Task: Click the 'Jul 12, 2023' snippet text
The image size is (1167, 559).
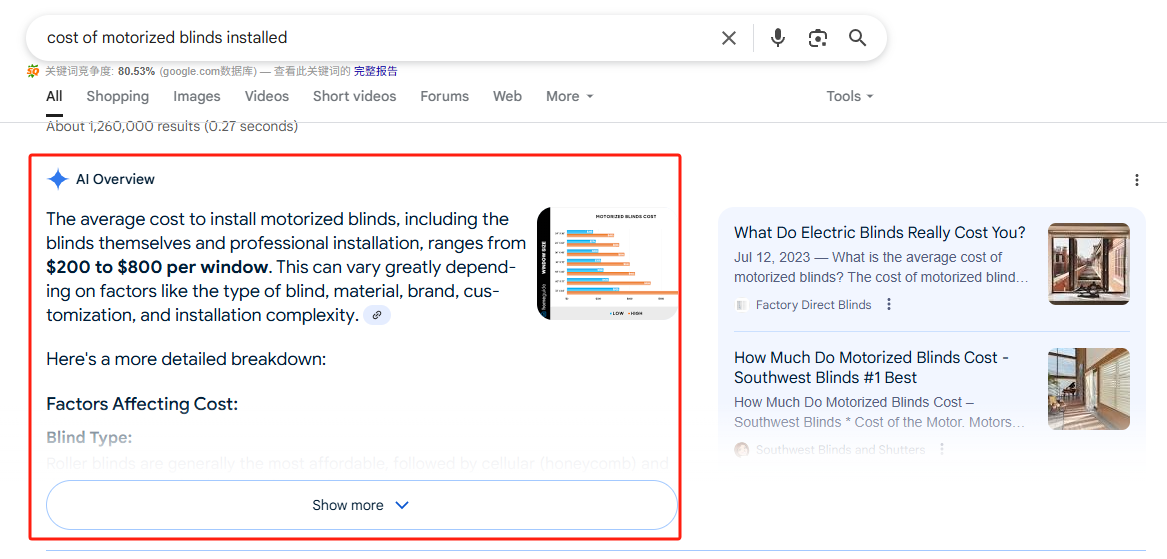Action: [772, 258]
